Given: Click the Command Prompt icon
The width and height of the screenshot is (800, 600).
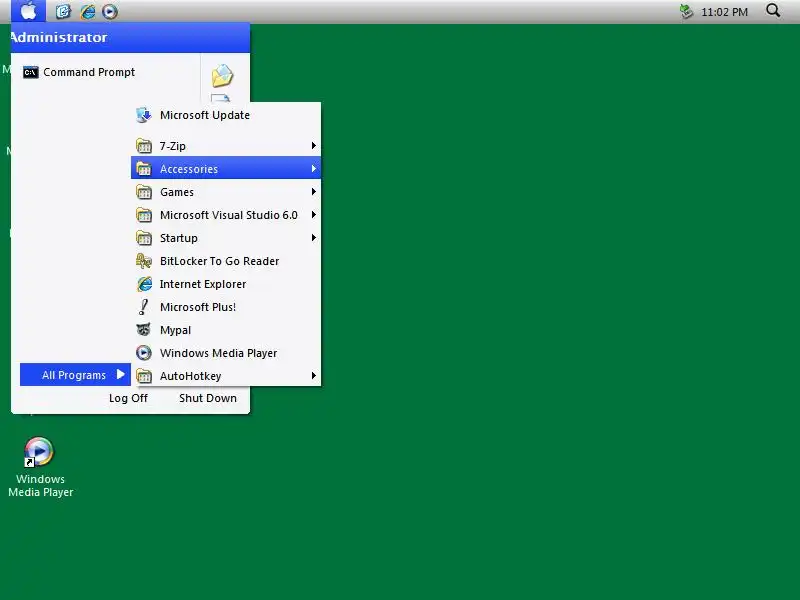Looking at the screenshot, I should click(31, 72).
